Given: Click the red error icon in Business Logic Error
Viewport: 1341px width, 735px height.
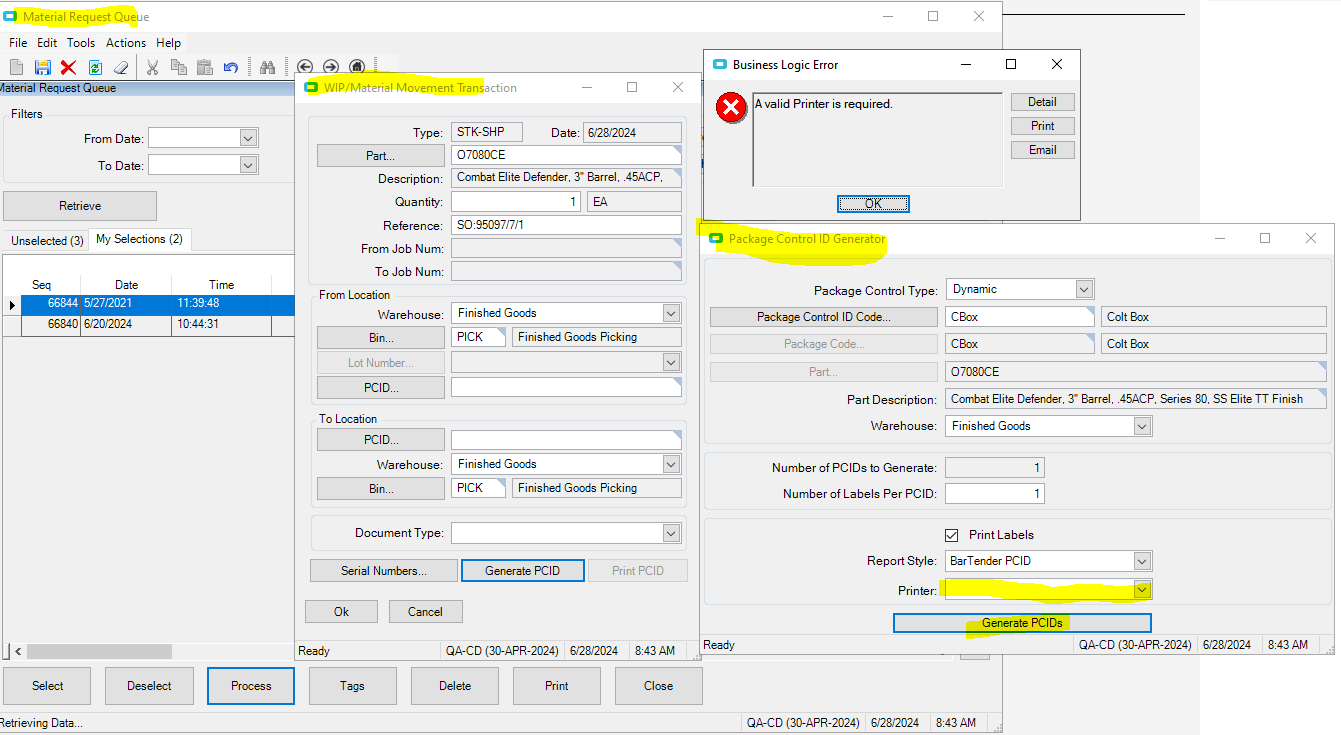Looking at the screenshot, I should (x=732, y=109).
